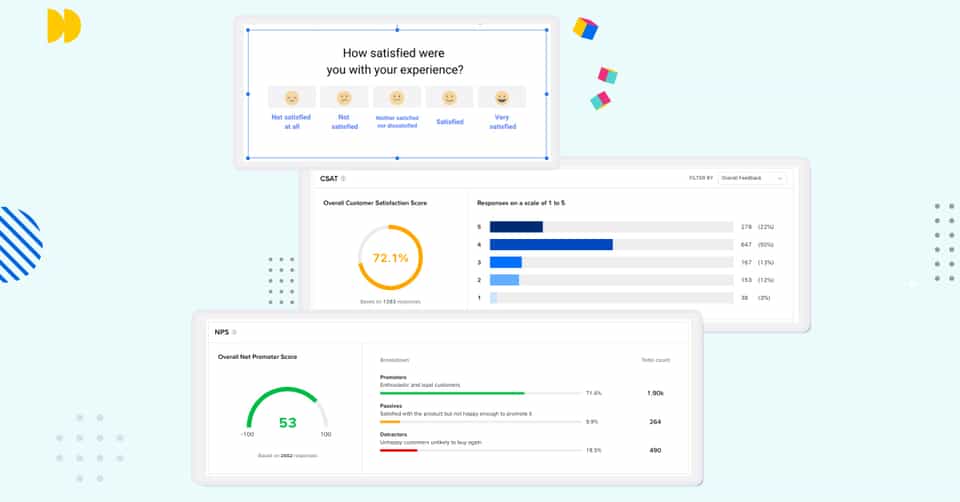Click the info icon beside CSAT
Viewport: 960px width, 502px height.
[x=343, y=179]
